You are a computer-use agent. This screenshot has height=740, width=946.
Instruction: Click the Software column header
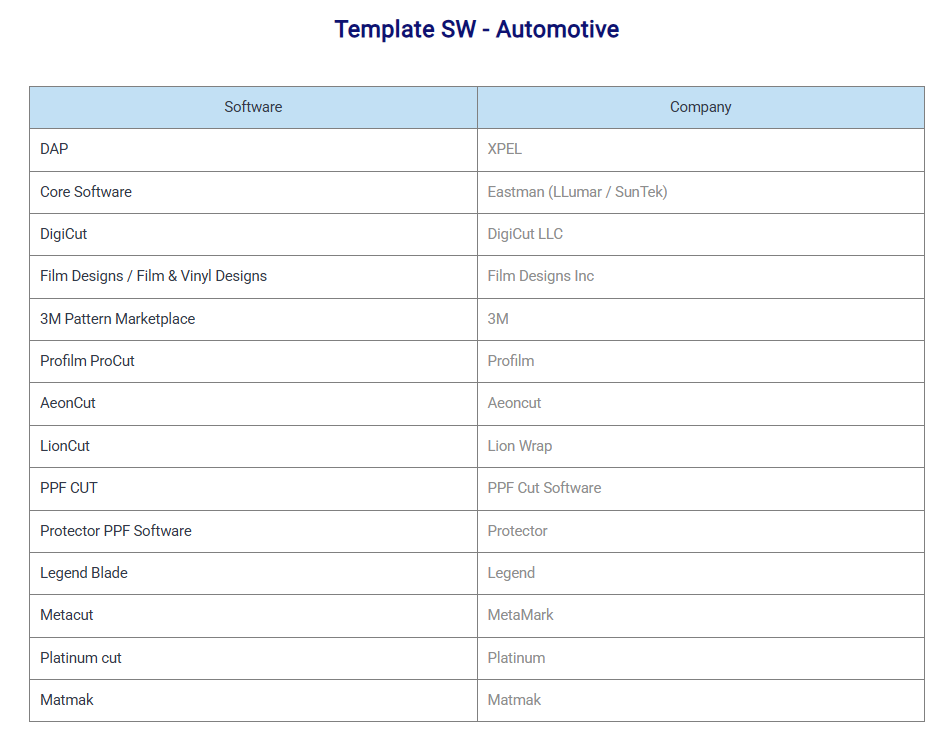click(253, 107)
